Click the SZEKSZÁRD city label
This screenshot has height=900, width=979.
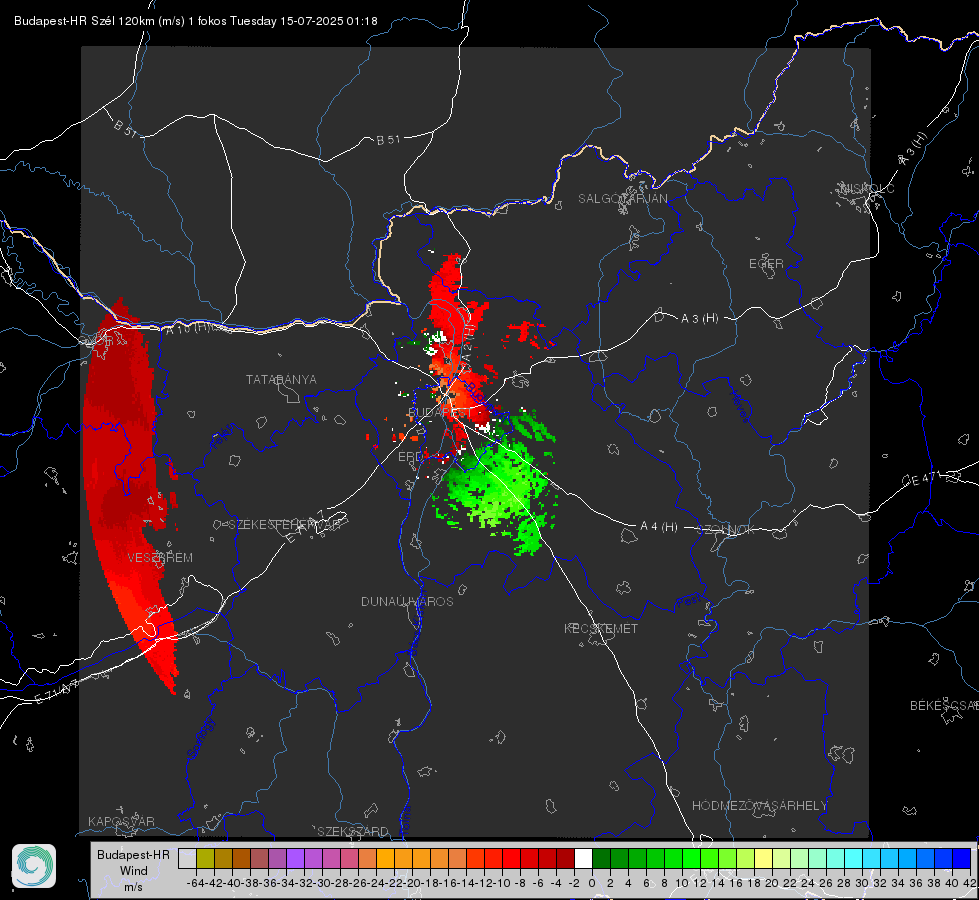point(353,831)
